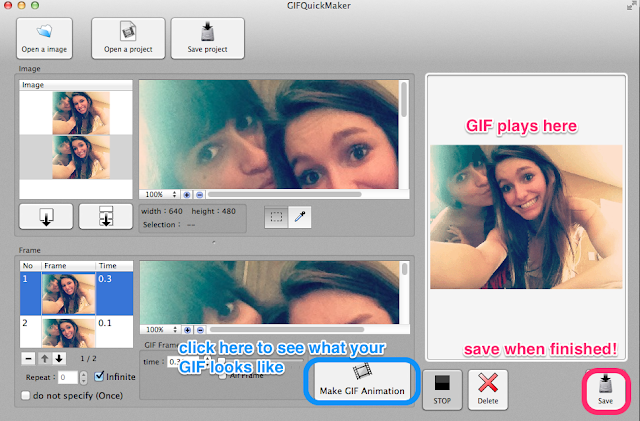Click the Time column header
640x421 pixels.
(114, 266)
